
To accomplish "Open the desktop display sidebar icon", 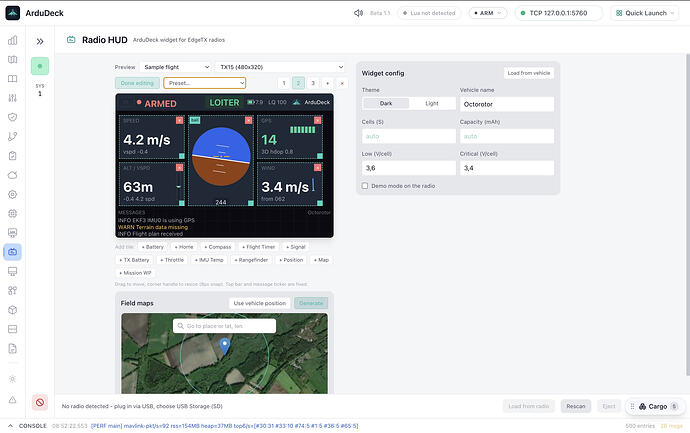I will (13, 271).
